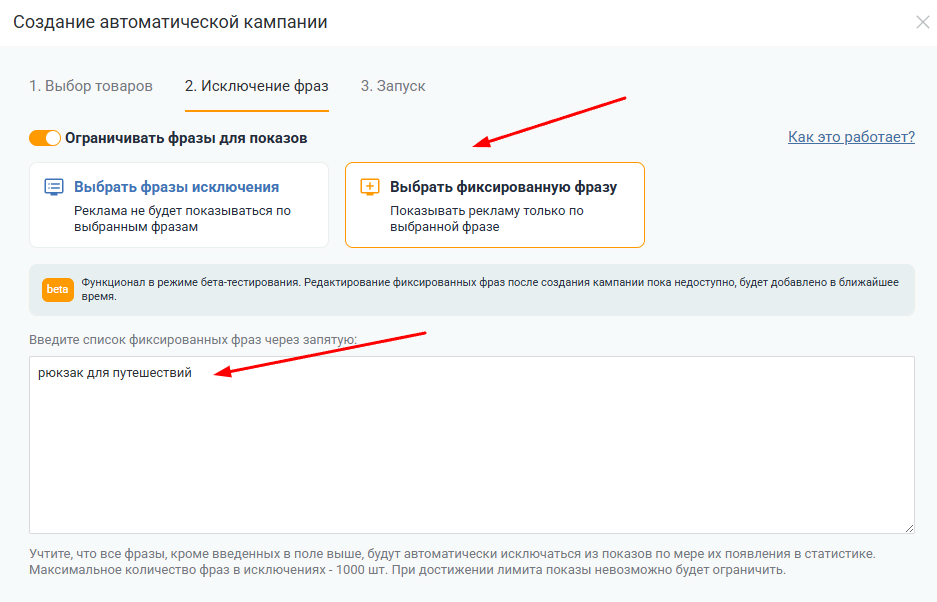This screenshot has width=937, height=602.
Task: Click the list icon for exclusion phrases
Action: click(x=54, y=187)
